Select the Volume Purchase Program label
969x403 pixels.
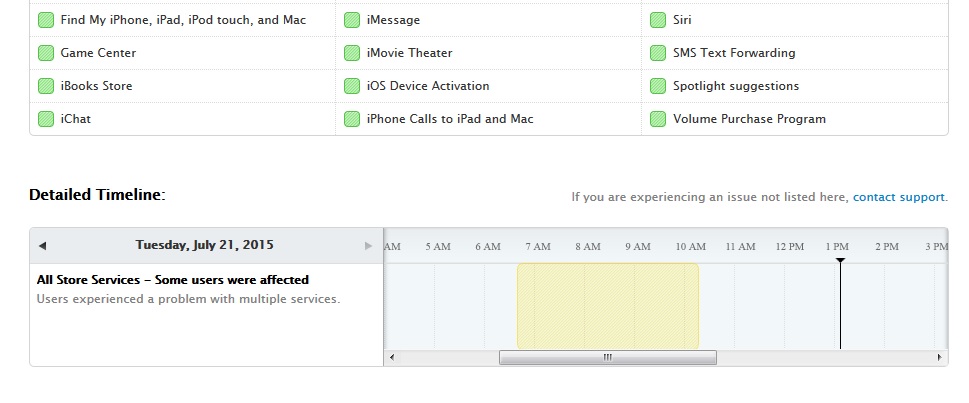tap(749, 119)
